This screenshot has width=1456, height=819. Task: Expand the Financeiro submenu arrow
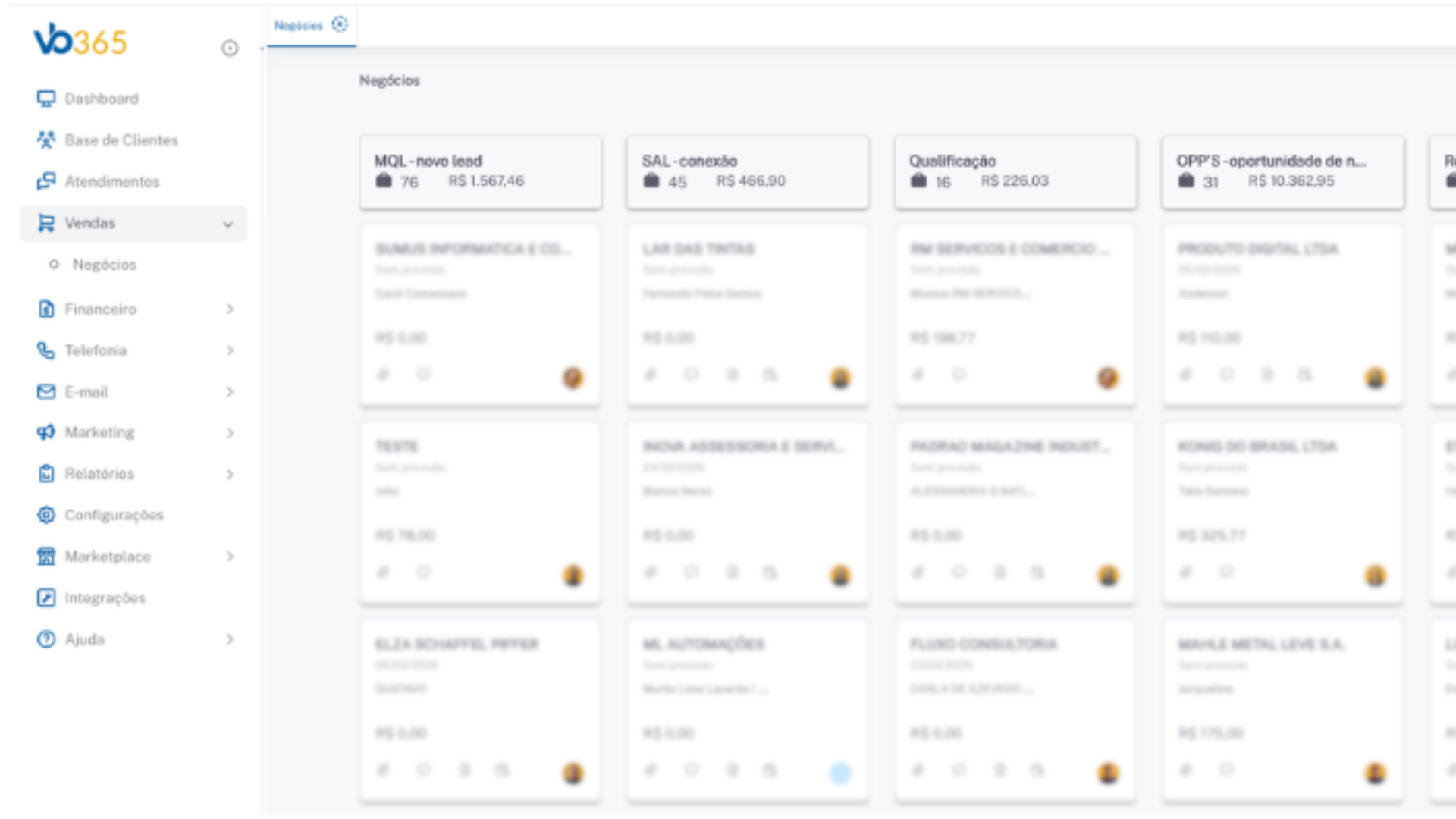click(230, 309)
